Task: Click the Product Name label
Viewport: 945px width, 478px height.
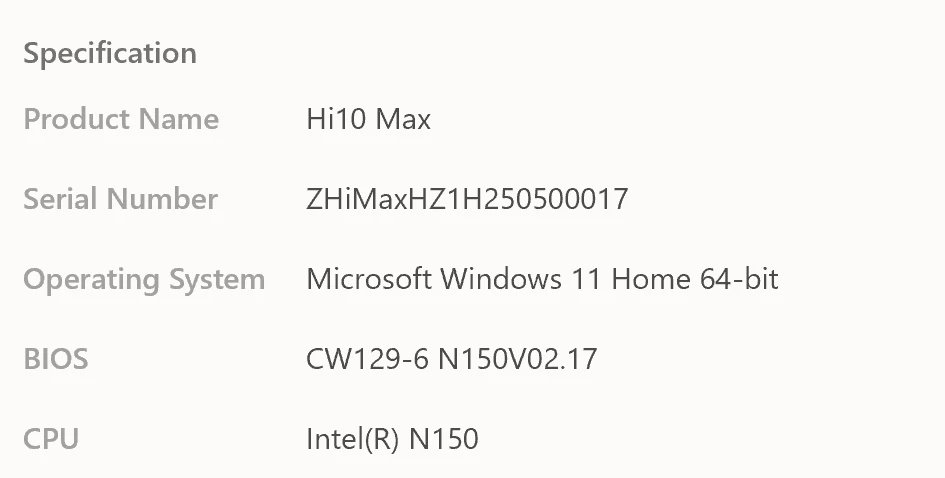Action: coord(121,119)
